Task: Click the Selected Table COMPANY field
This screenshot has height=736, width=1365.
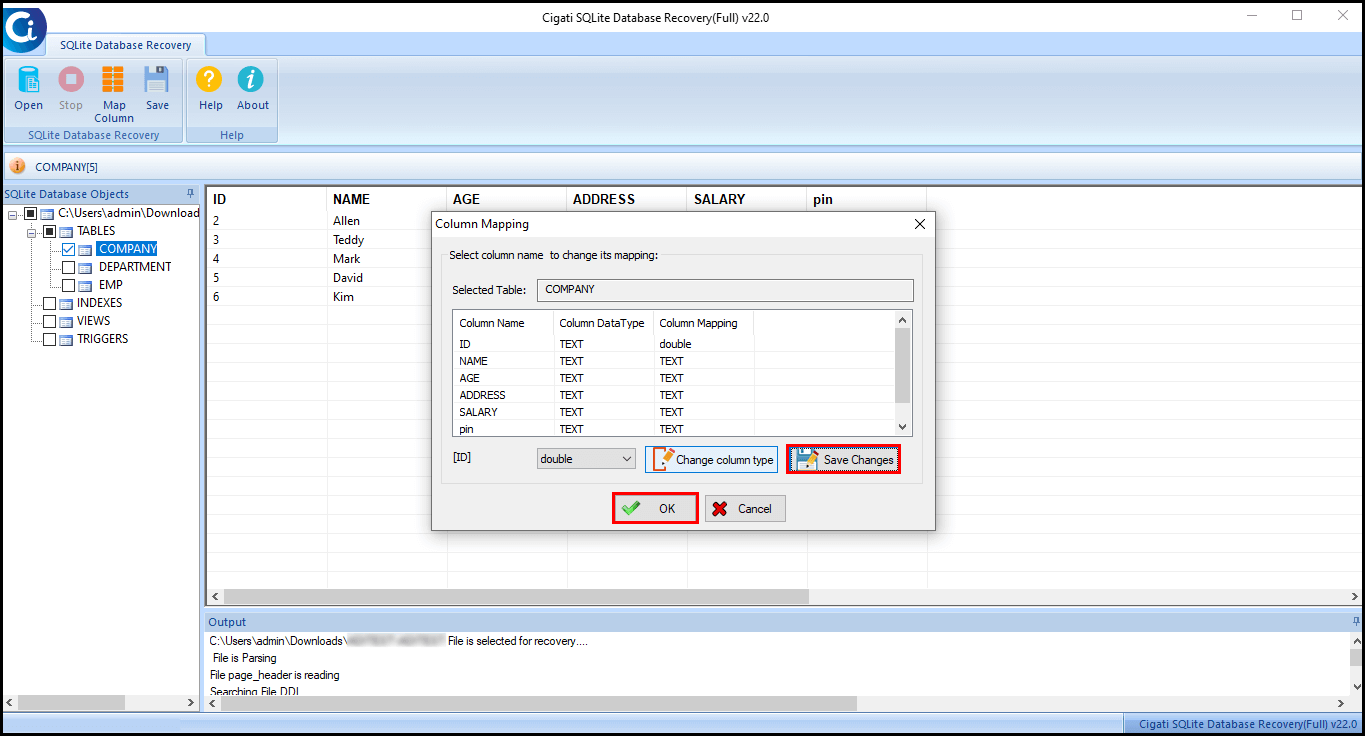Action: 725,290
